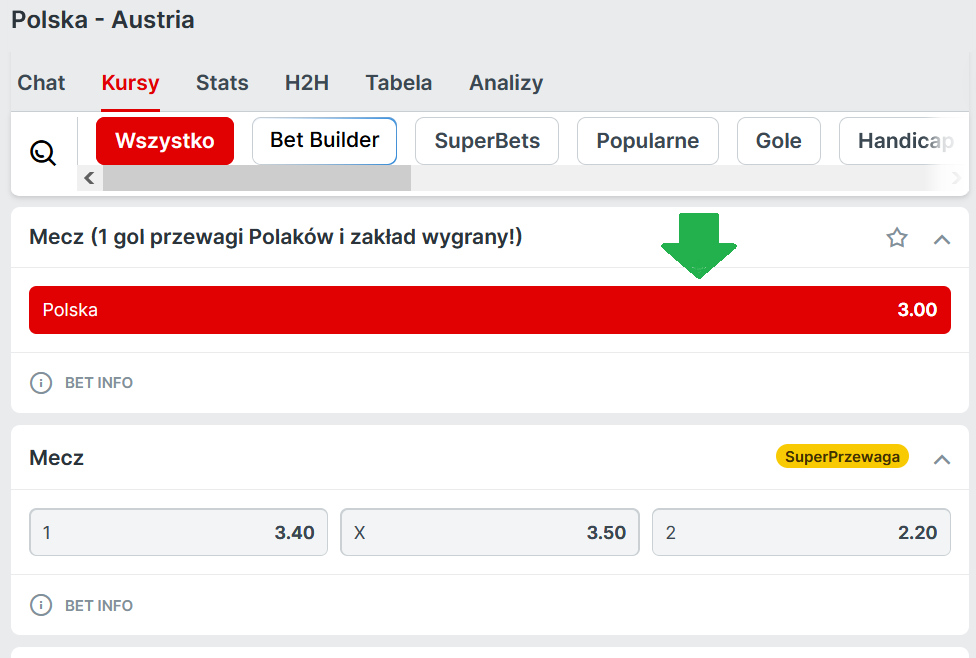Collapse the Mecz odds section

(941, 459)
